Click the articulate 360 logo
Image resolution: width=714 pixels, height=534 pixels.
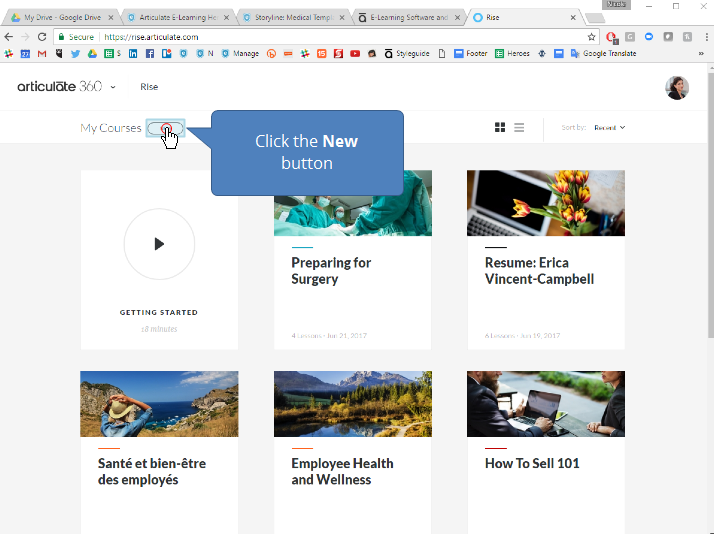(x=60, y=86)
